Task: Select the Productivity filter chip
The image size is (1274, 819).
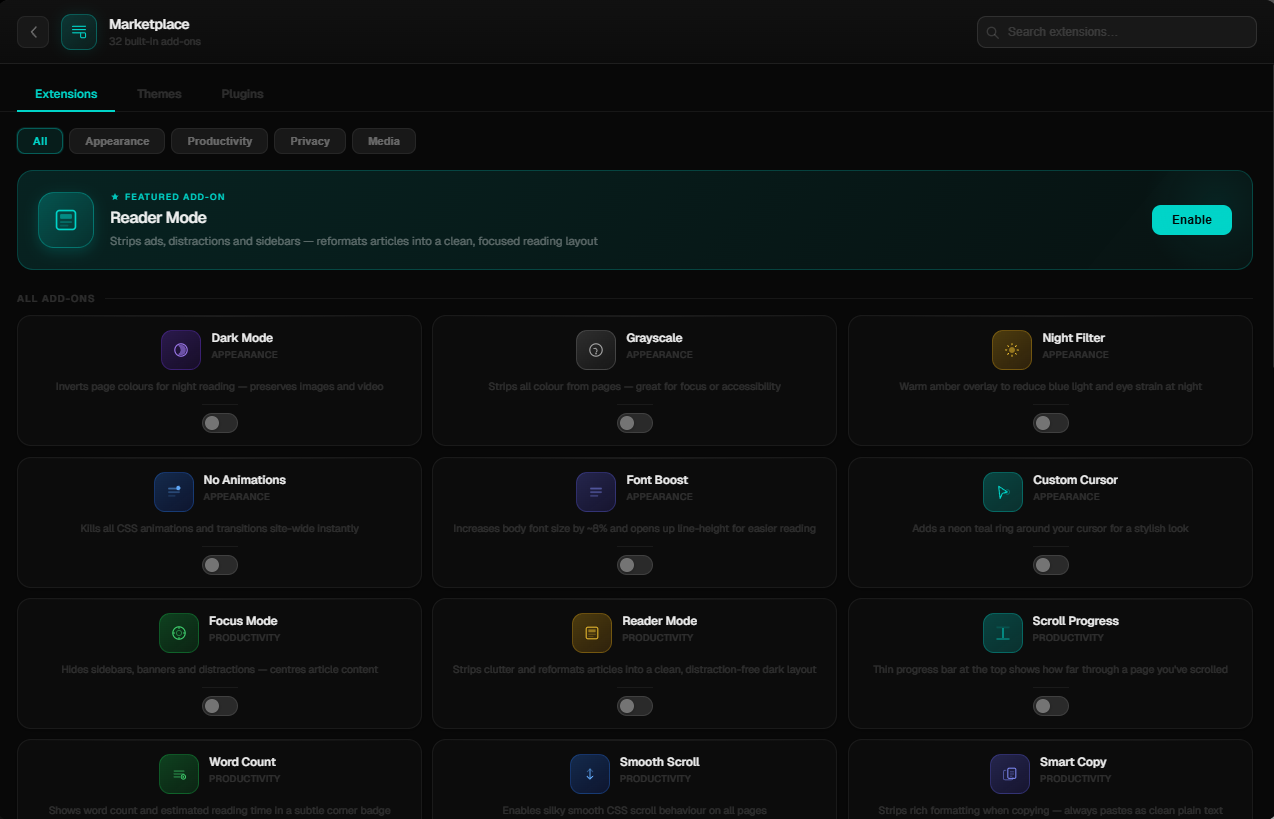Action: pos(219,141)
